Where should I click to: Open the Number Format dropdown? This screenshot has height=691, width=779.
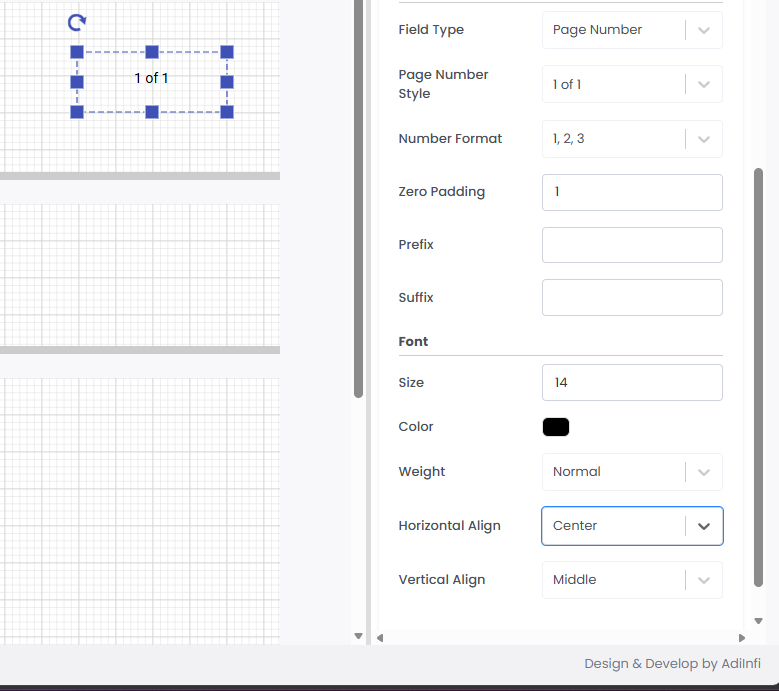click(631, 139)
